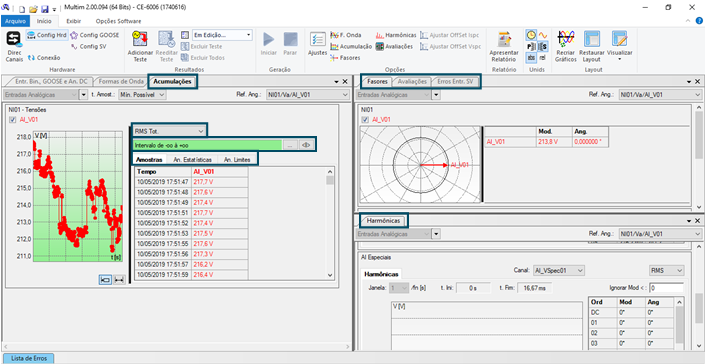Switch to the Opções Software tab
The height and width of the screenshot is (364, 705).
tap(118, 21)
